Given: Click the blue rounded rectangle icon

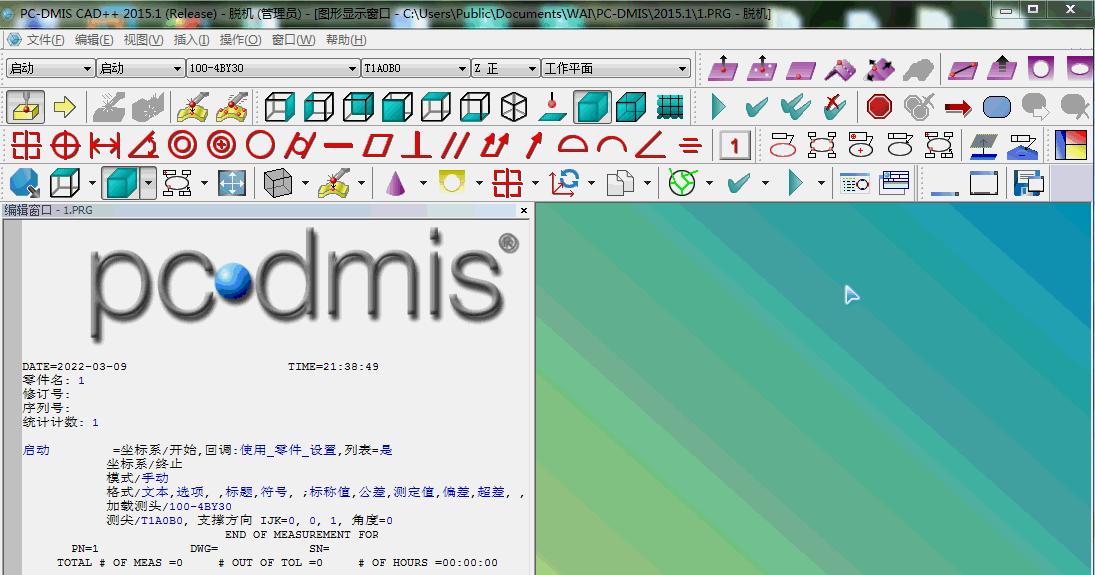Looking at the screenshot, I should pos(997,107).
